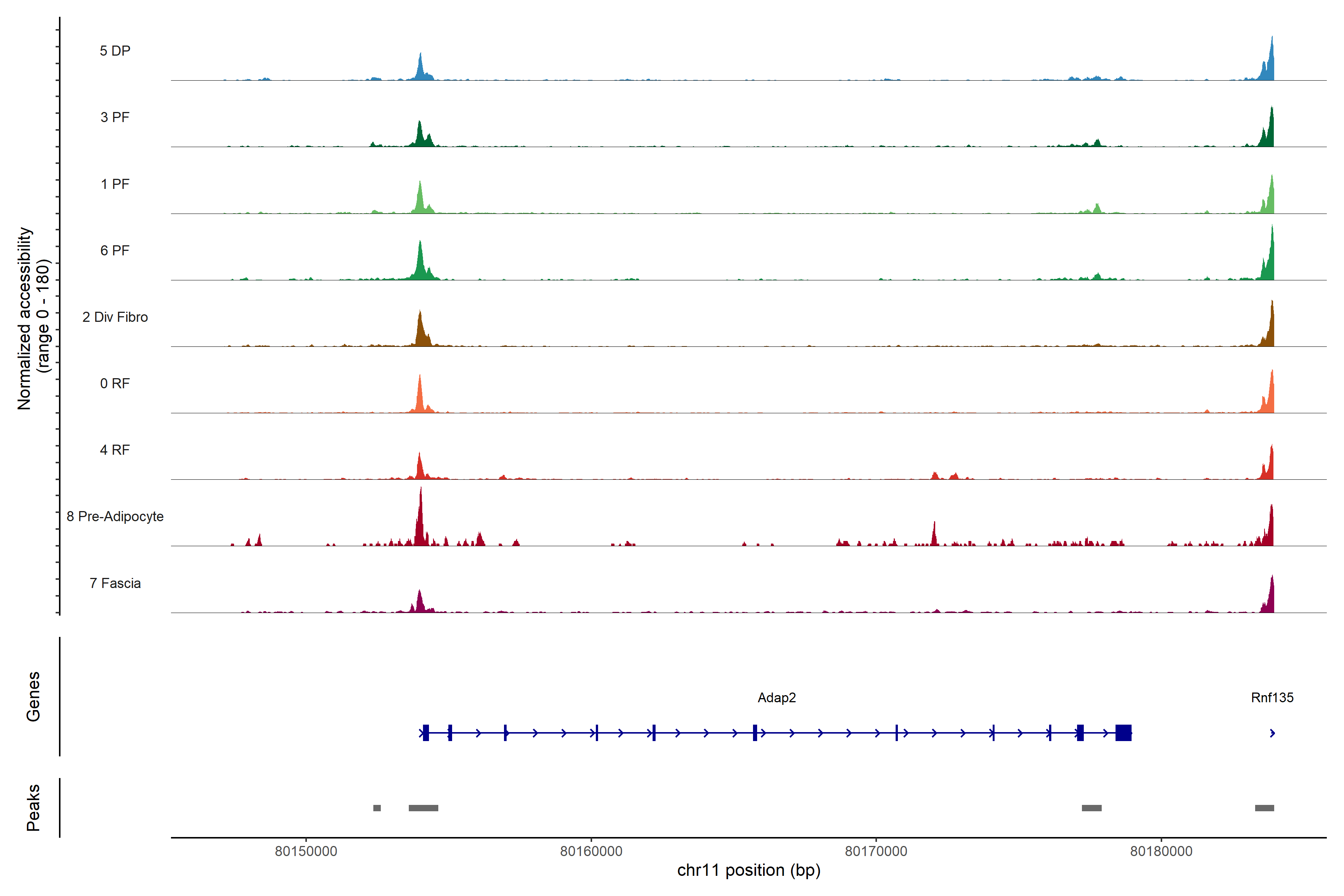Click the 80160000 axis tick label
1344x896 pixels.
[x=591, y=851]
